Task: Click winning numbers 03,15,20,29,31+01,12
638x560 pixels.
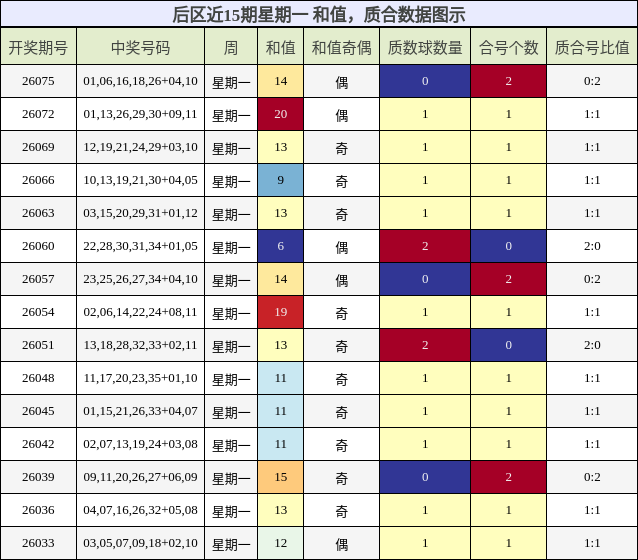Action: click(x=140, y=213)
